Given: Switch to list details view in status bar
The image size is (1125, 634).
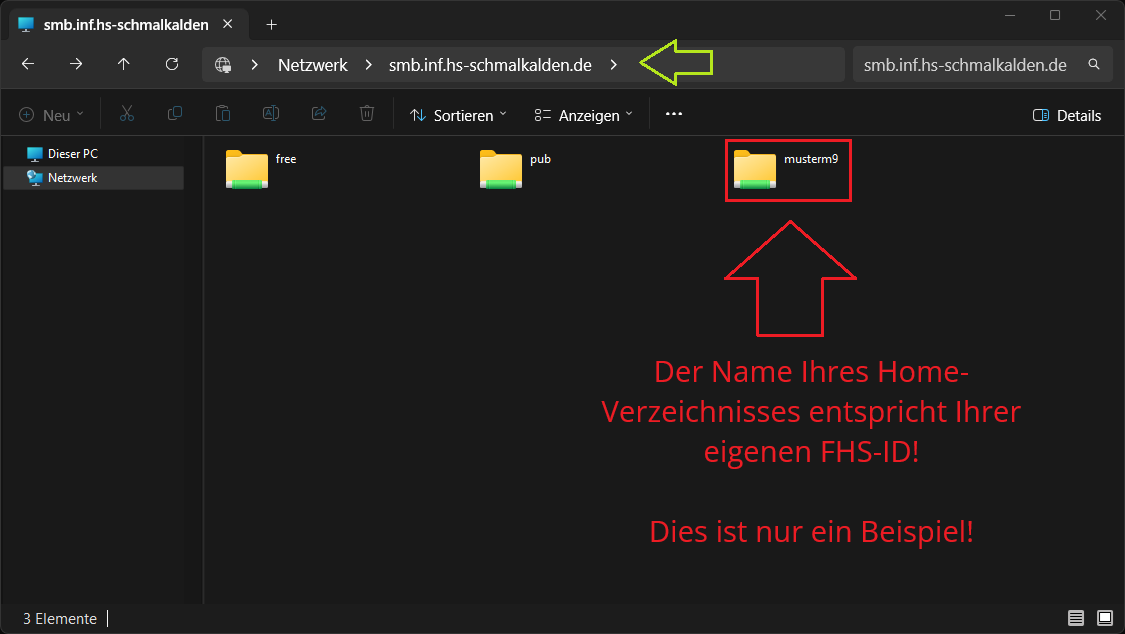Looking at the screenshot, I should [x=1076, y=618].
